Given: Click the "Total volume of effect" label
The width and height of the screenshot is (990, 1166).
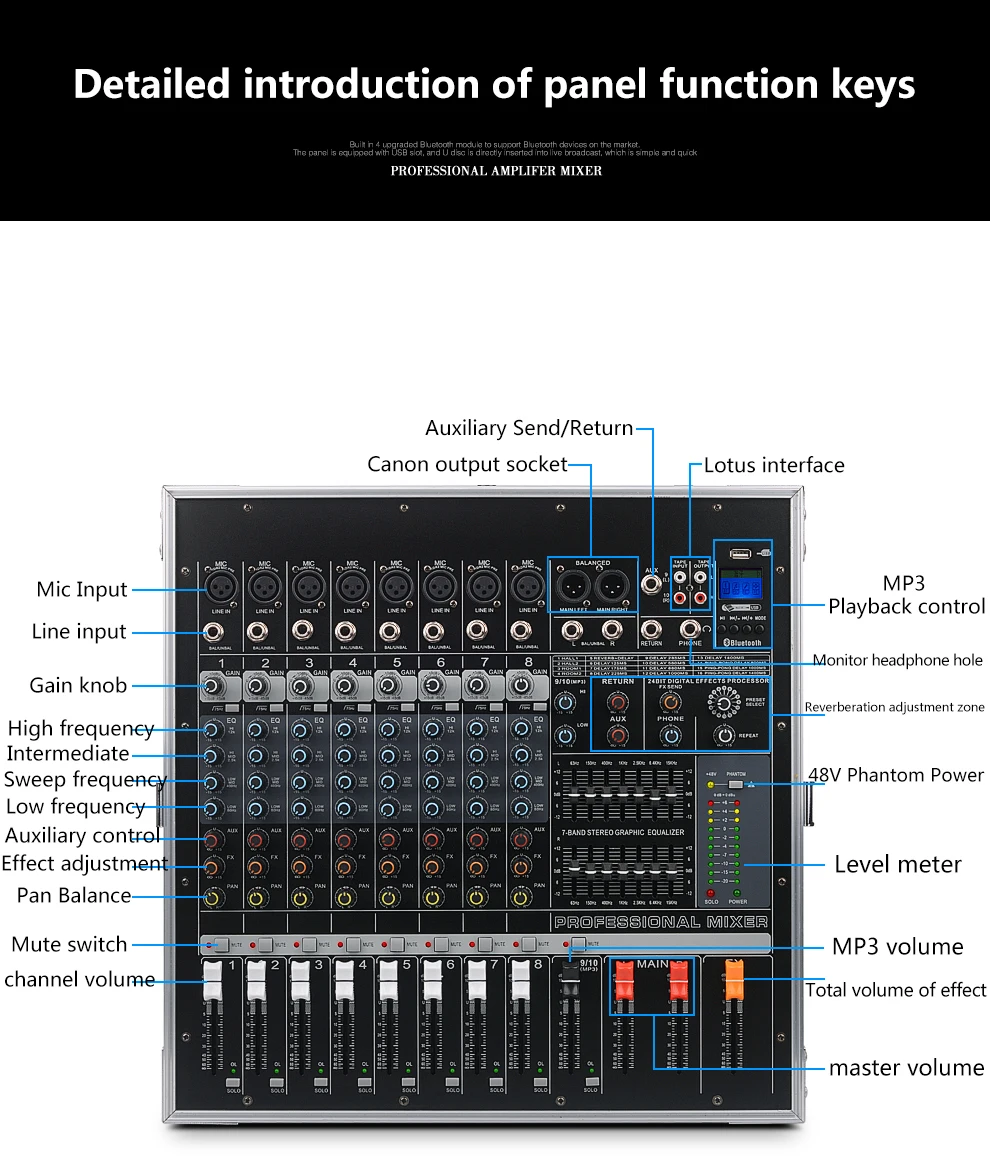Looking at the screenshot, I should pos(896,991).
